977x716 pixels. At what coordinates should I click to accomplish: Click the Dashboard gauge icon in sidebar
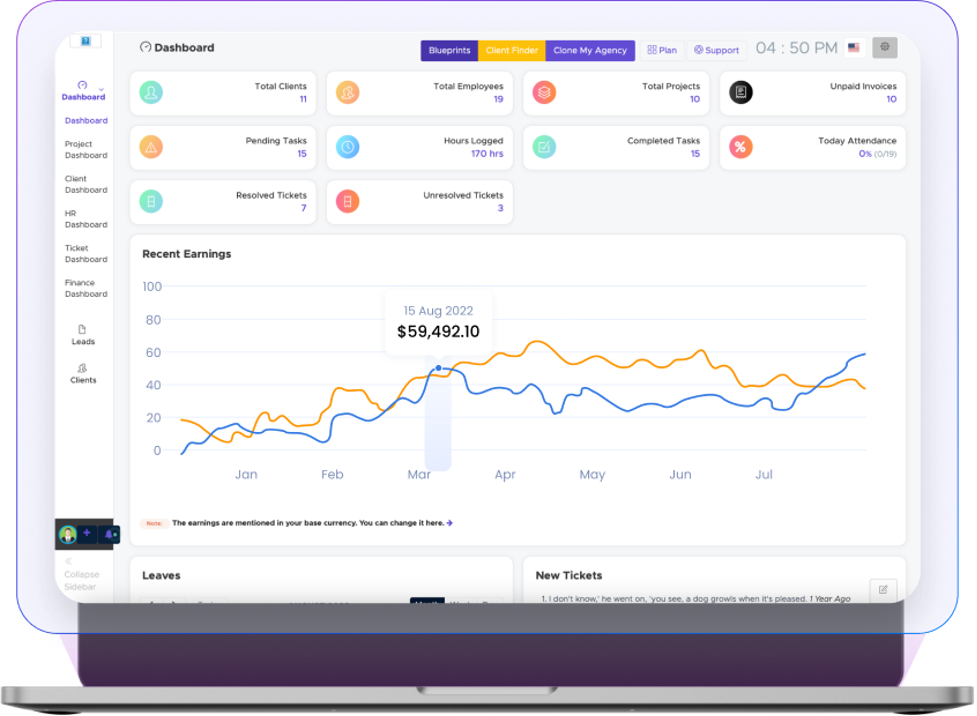pos(82,85)
